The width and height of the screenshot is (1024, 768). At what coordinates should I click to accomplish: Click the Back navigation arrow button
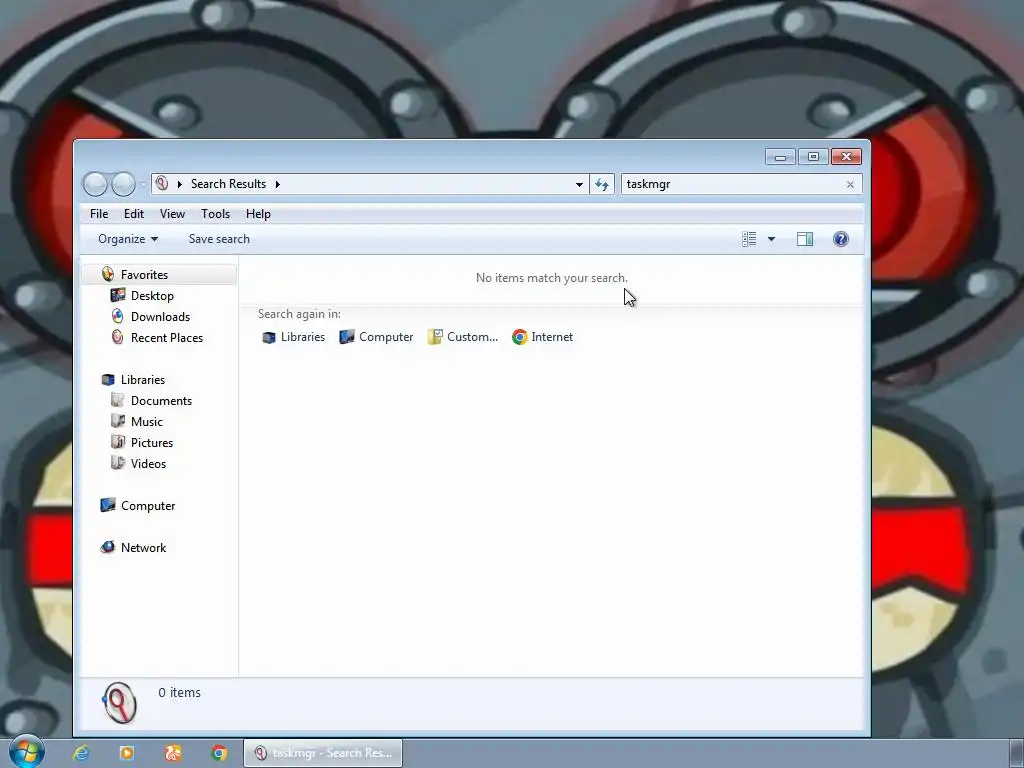(95, 184)
